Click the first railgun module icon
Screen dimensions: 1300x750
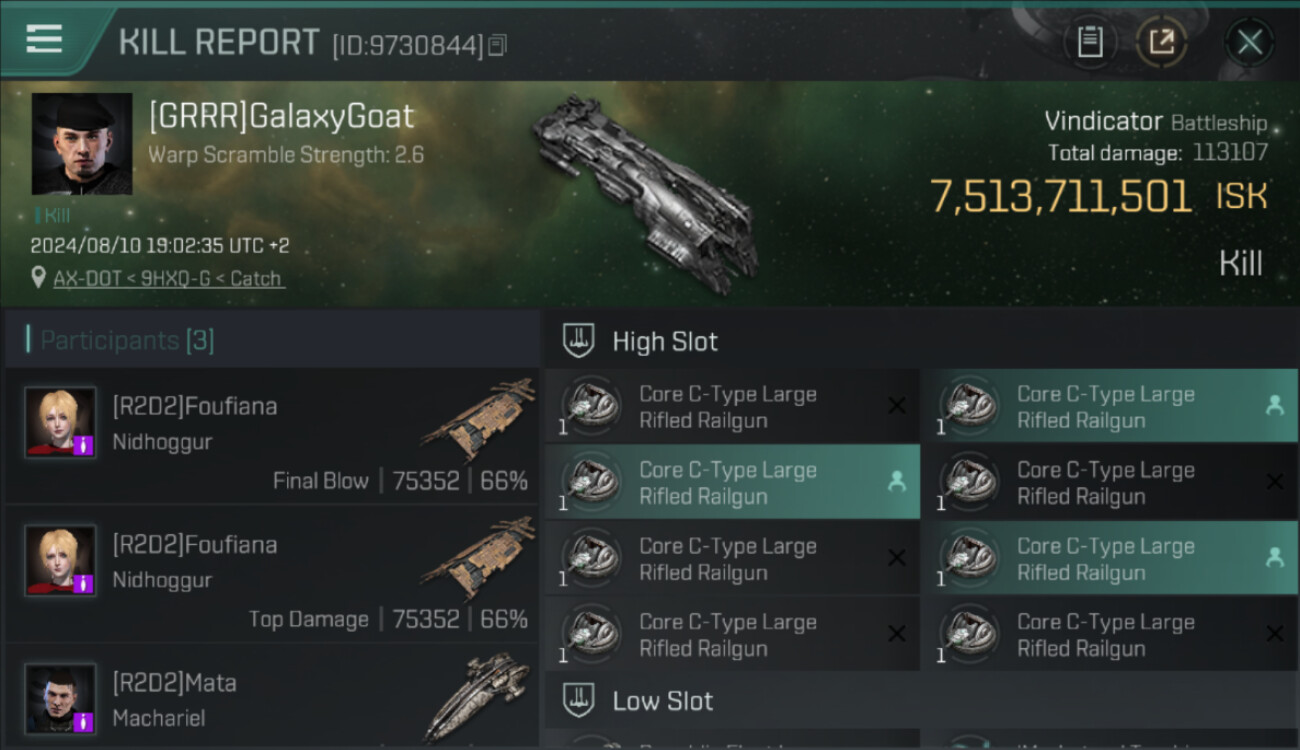coord(590,406)
